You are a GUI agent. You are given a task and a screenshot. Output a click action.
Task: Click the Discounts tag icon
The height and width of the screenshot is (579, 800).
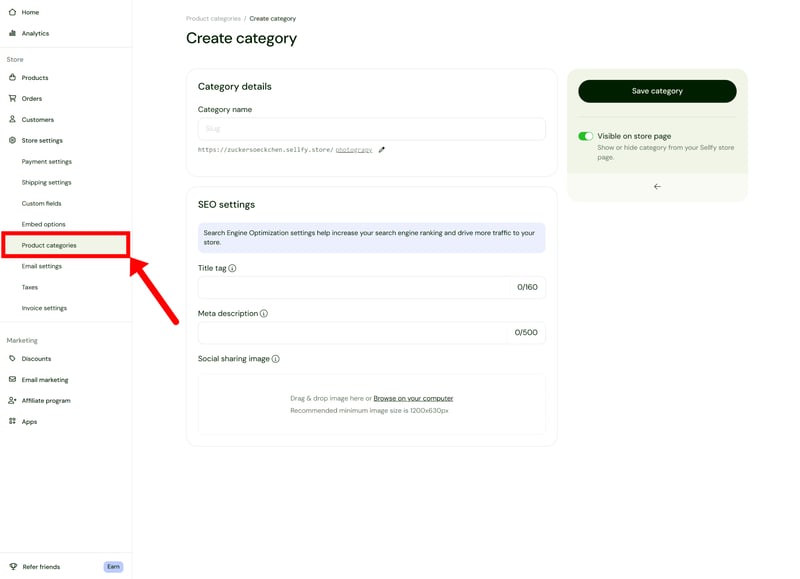[12, 358]
